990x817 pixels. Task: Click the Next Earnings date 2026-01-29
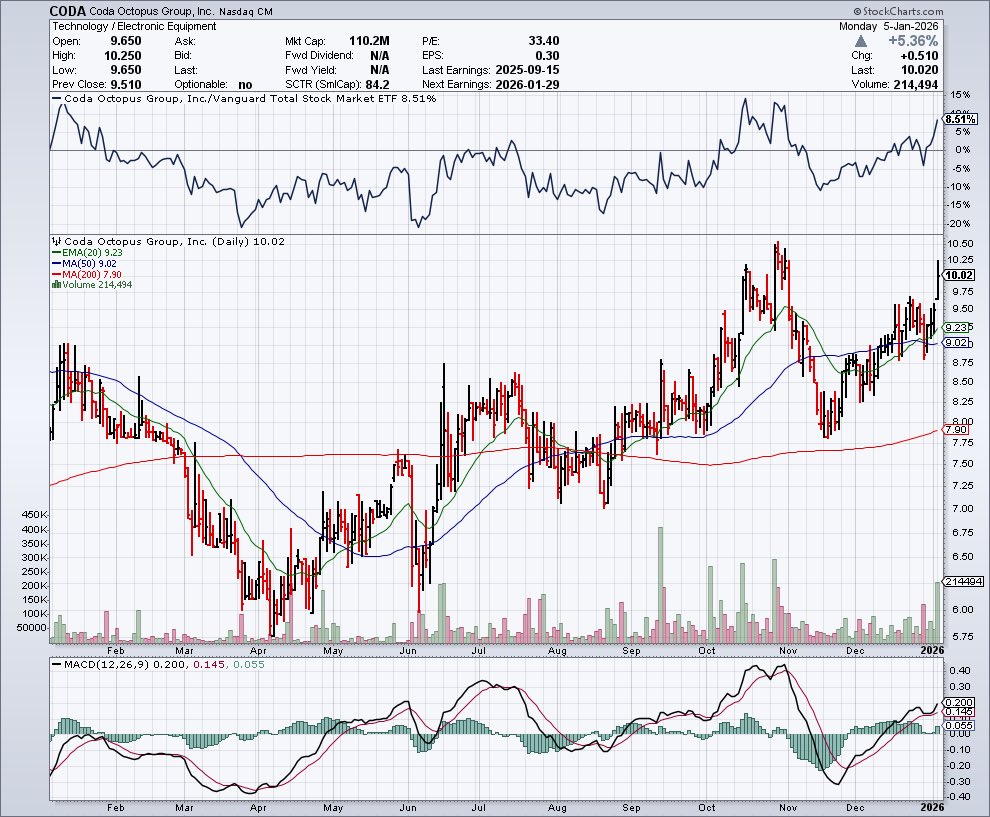click(x=527, y=85)
